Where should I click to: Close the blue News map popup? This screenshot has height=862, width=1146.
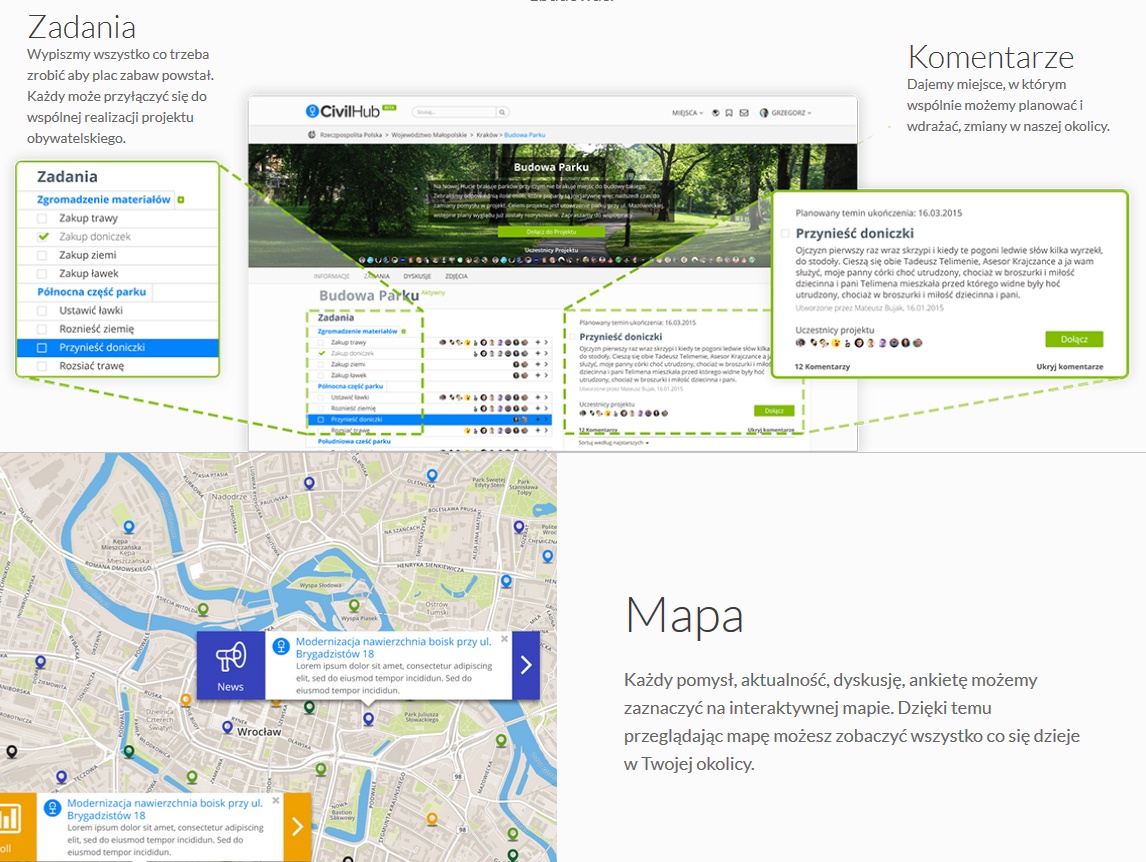pos(504,638)
